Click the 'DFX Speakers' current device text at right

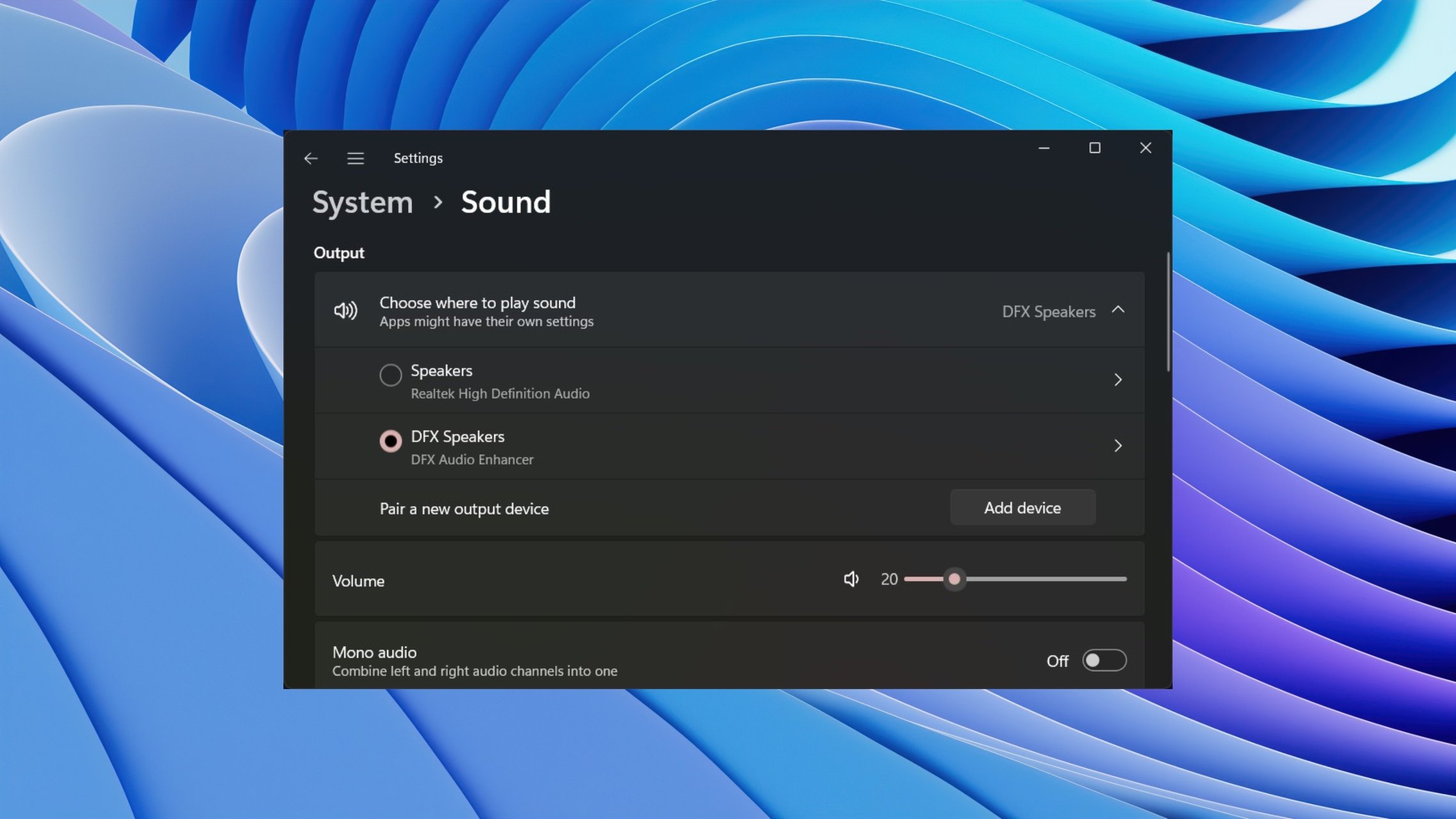pyautogui.click(x=1048, y=312)
